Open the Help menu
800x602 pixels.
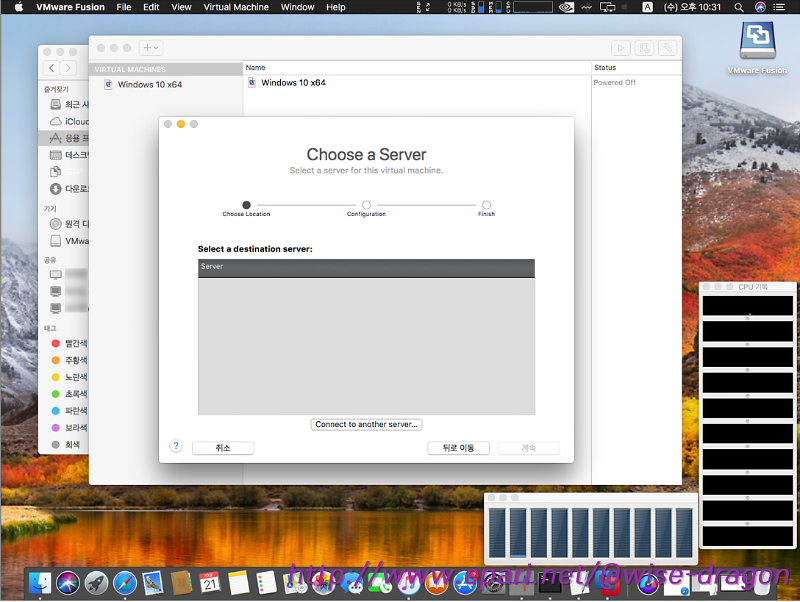336,7
